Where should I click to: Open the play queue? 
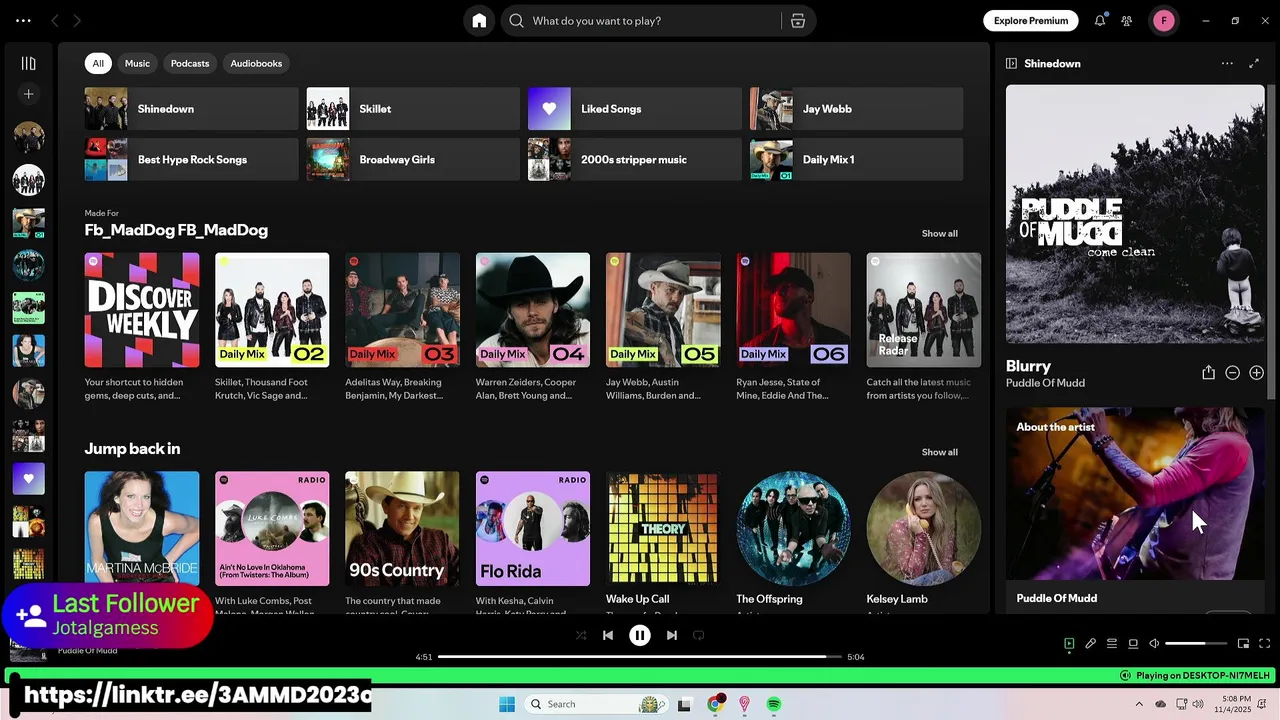click(x=1112, y=644)
